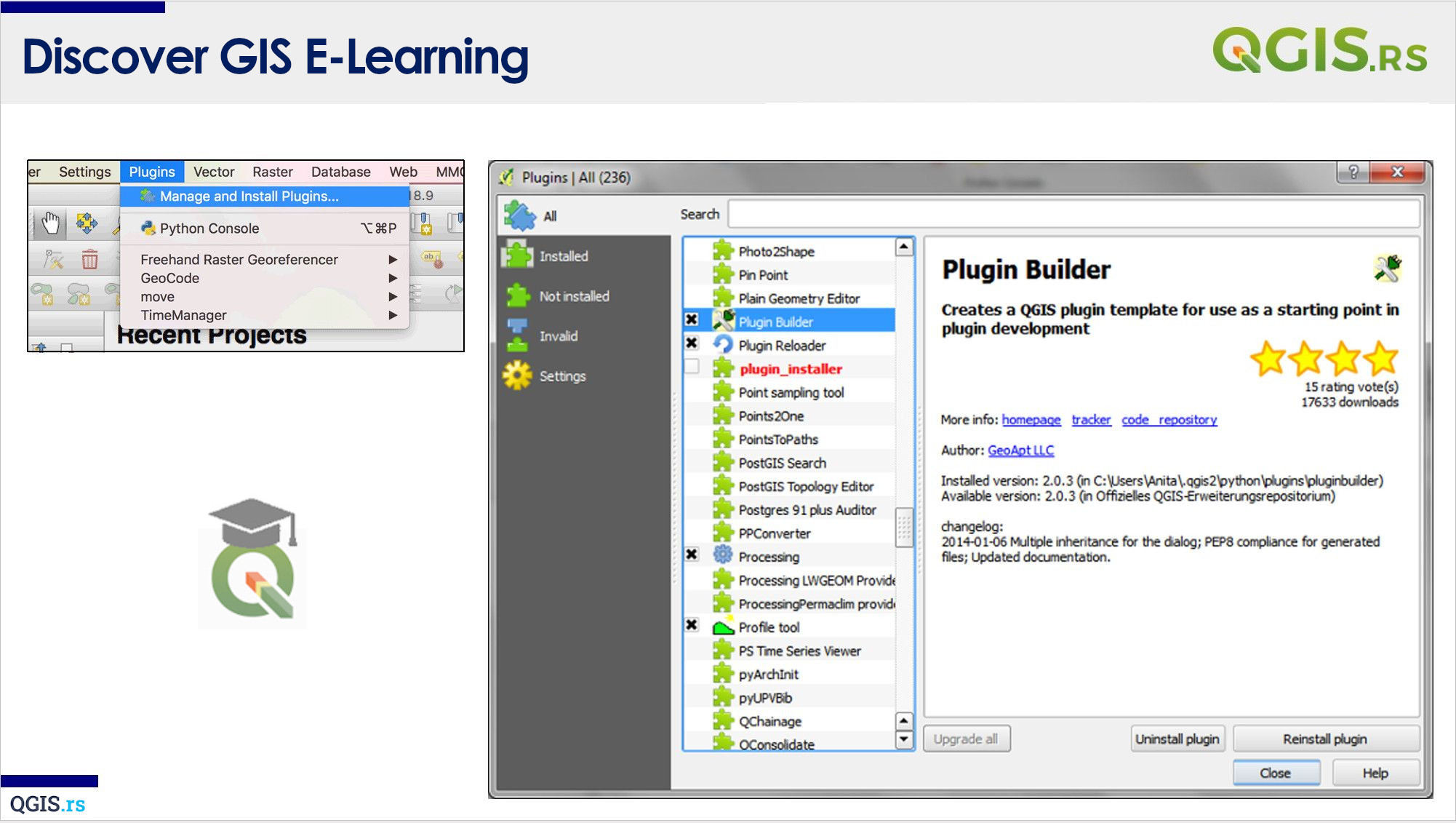1456x823 pixels.
Task: Click the plugin Search input field
Action: 1073,215
